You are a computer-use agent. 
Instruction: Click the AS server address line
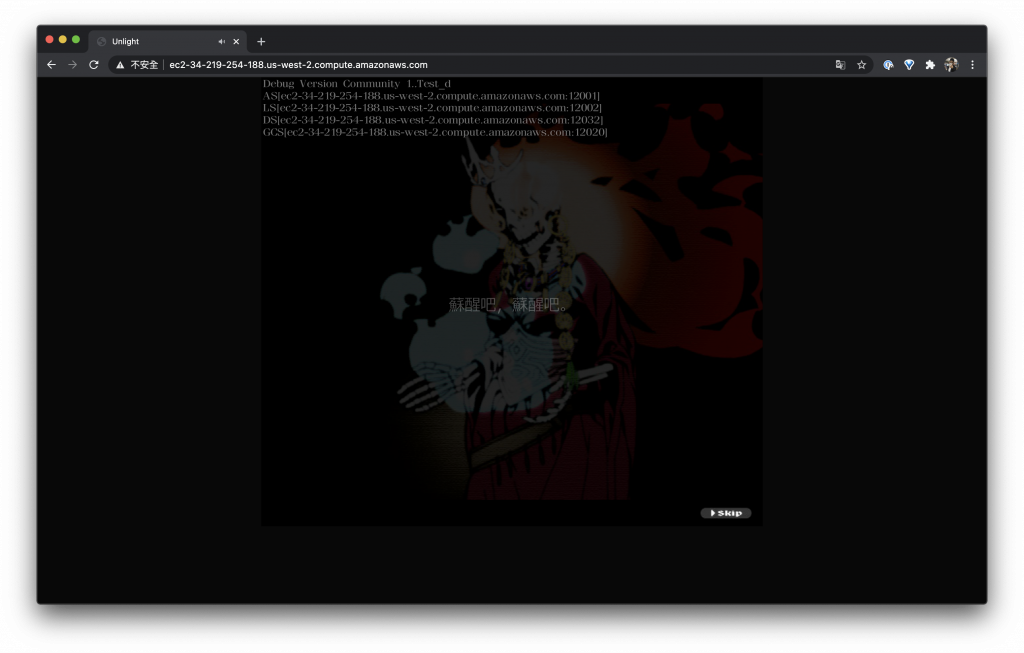[x=431, y=96]
